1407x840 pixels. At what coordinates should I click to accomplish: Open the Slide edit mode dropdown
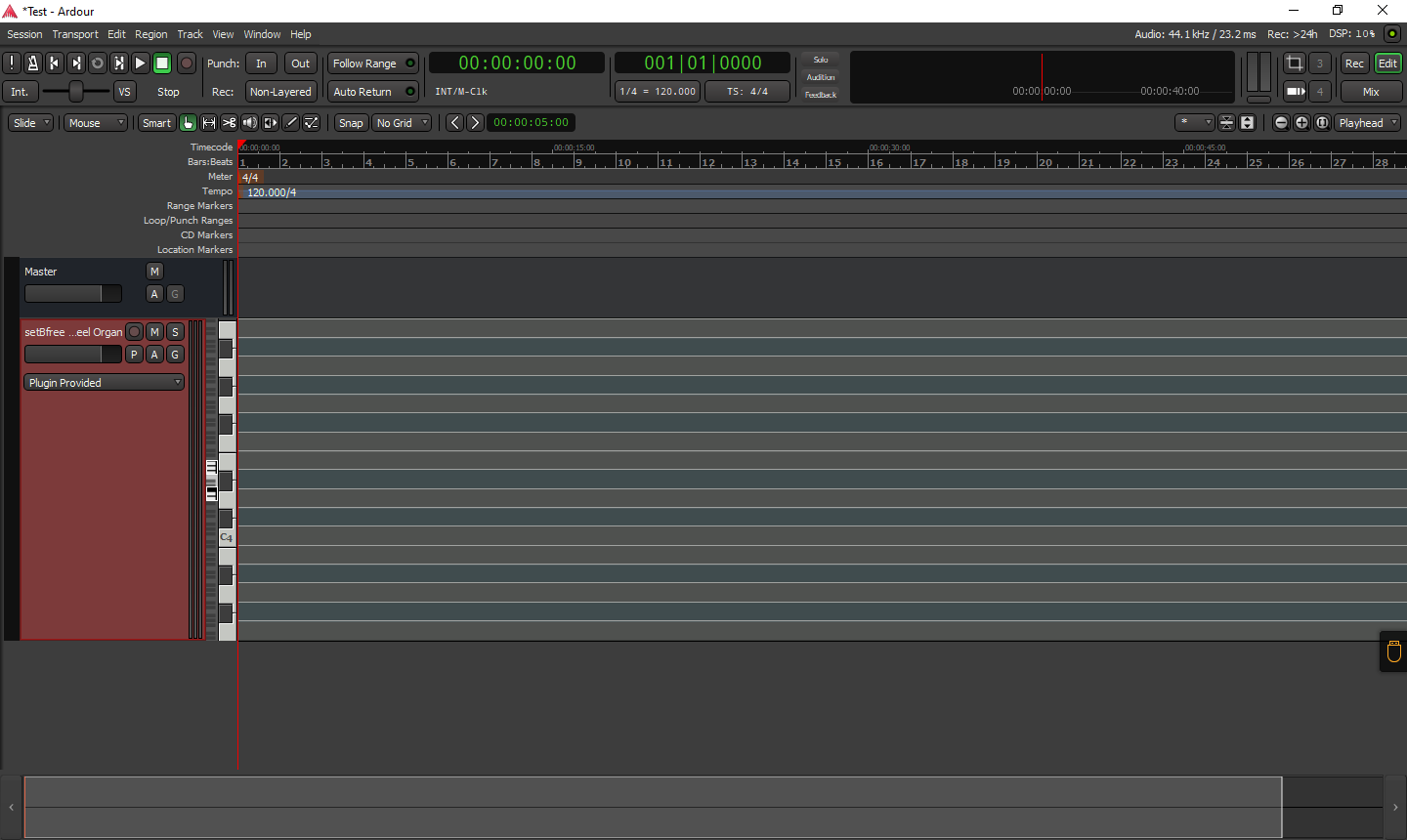tap(31, 123)
